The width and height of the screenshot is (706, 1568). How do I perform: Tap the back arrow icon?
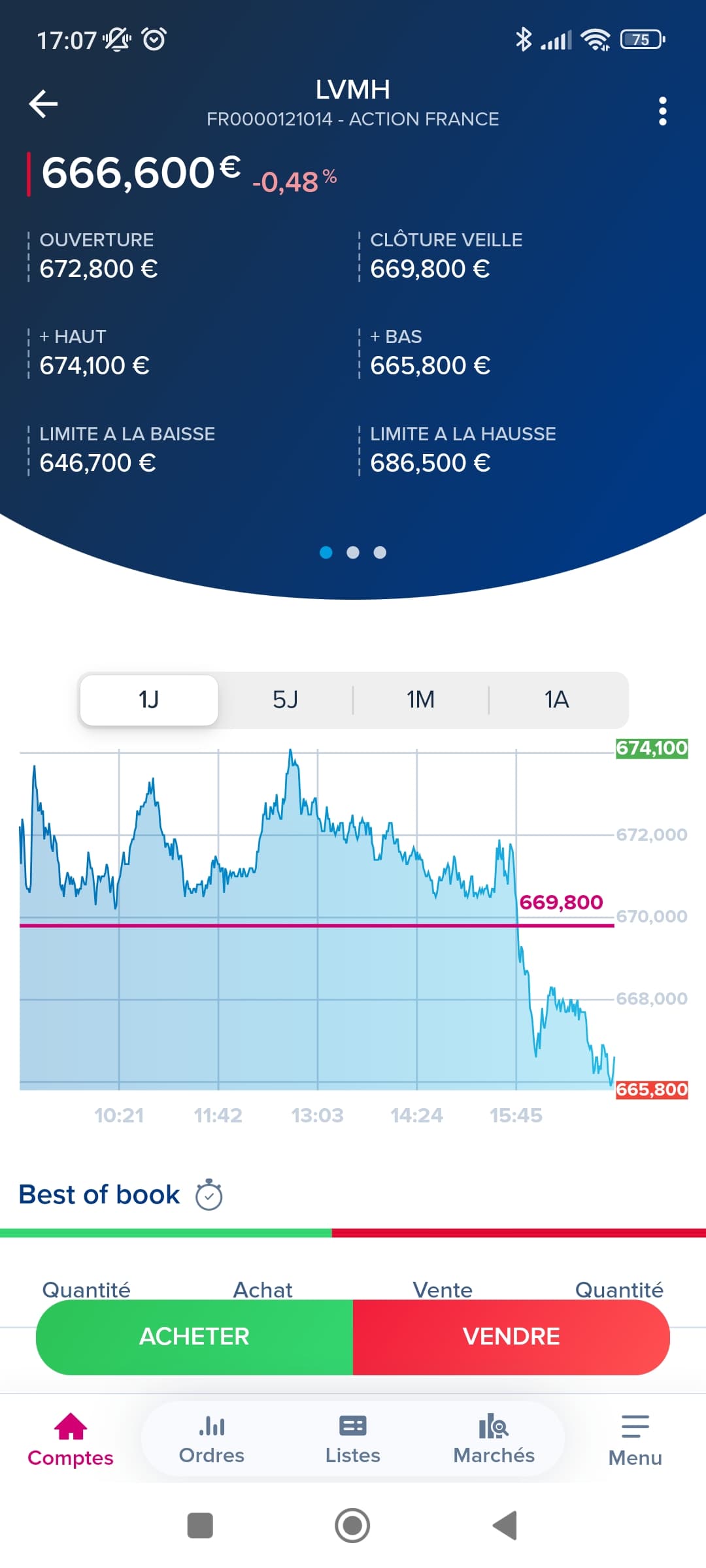point(43,104)
